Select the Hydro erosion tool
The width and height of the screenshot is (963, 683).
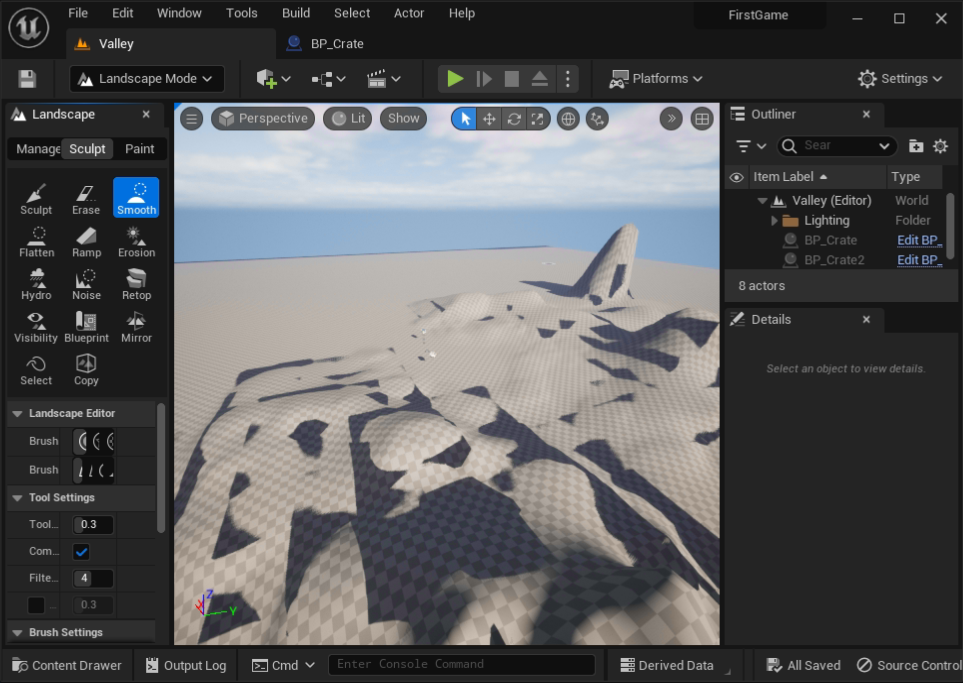coord(36,284)
